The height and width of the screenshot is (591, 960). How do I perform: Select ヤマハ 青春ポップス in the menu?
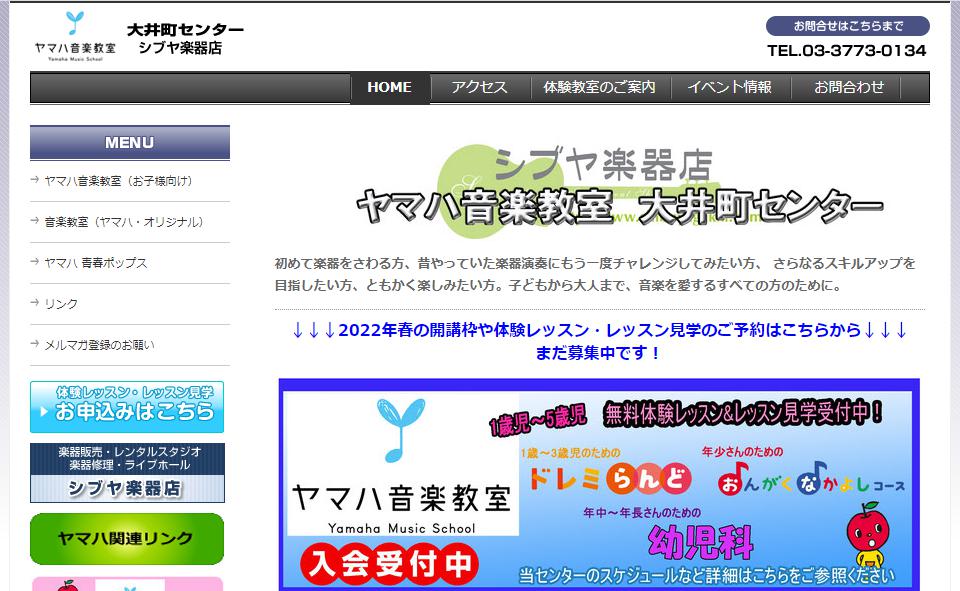click(x=96, y=263)
